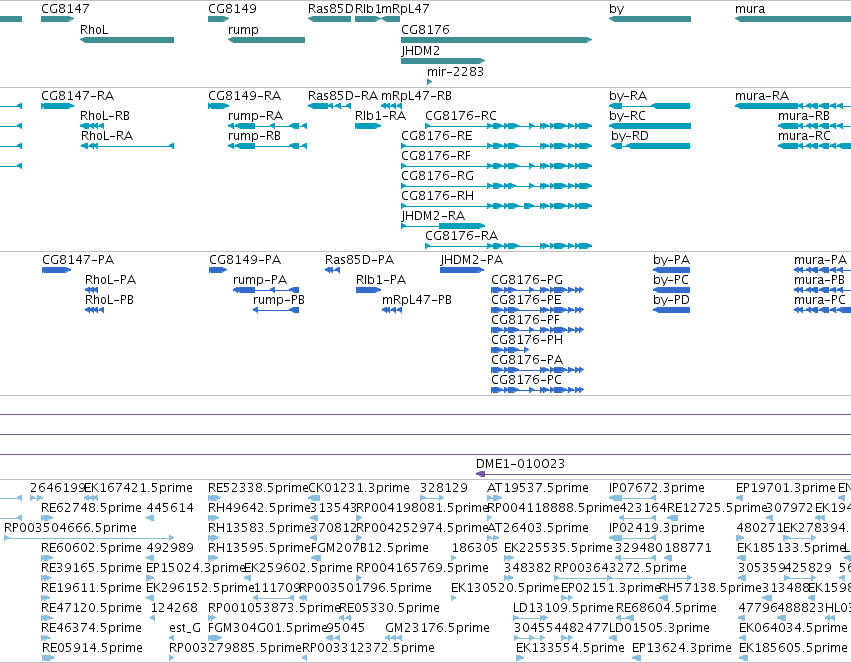Select the Rlb1-PA protein feature
The height and width of the screenshot is (663, 851).
(369, 290)
